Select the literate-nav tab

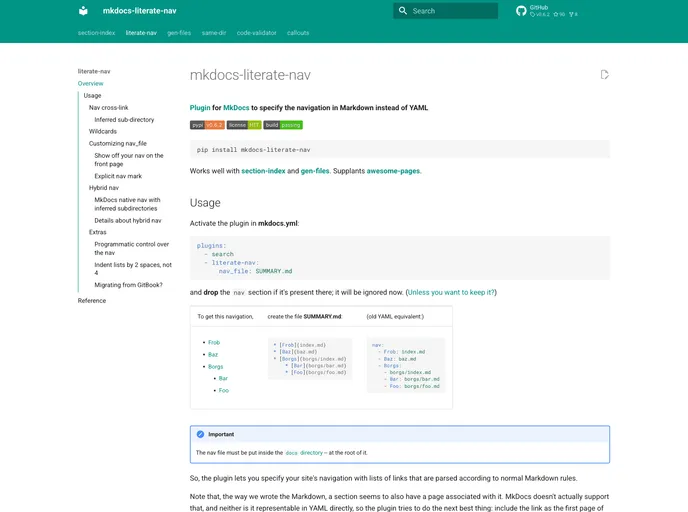(x=141, y=33)
